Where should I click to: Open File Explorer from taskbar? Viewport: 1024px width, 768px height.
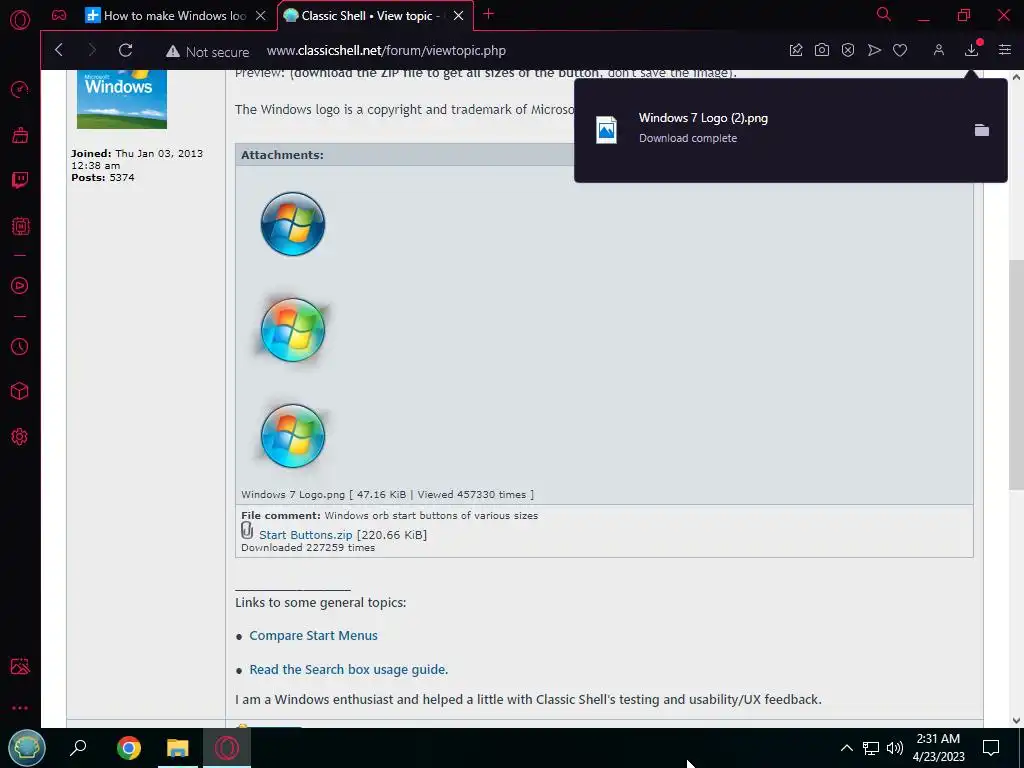click(178, 748)
